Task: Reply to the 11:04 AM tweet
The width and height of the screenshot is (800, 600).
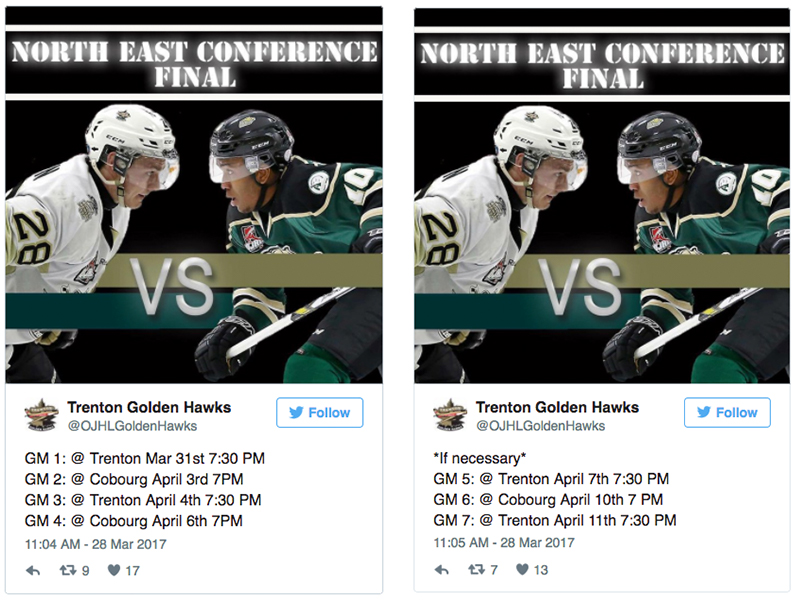Action: tap(33, 571)
